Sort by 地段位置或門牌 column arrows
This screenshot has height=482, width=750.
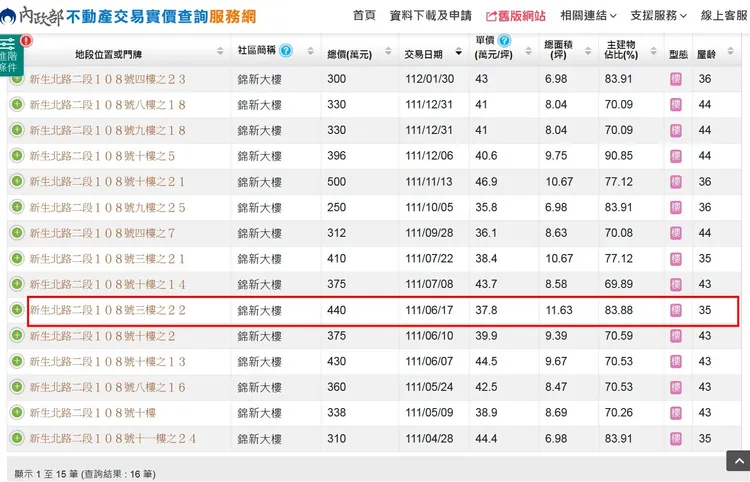pos(220,50)
